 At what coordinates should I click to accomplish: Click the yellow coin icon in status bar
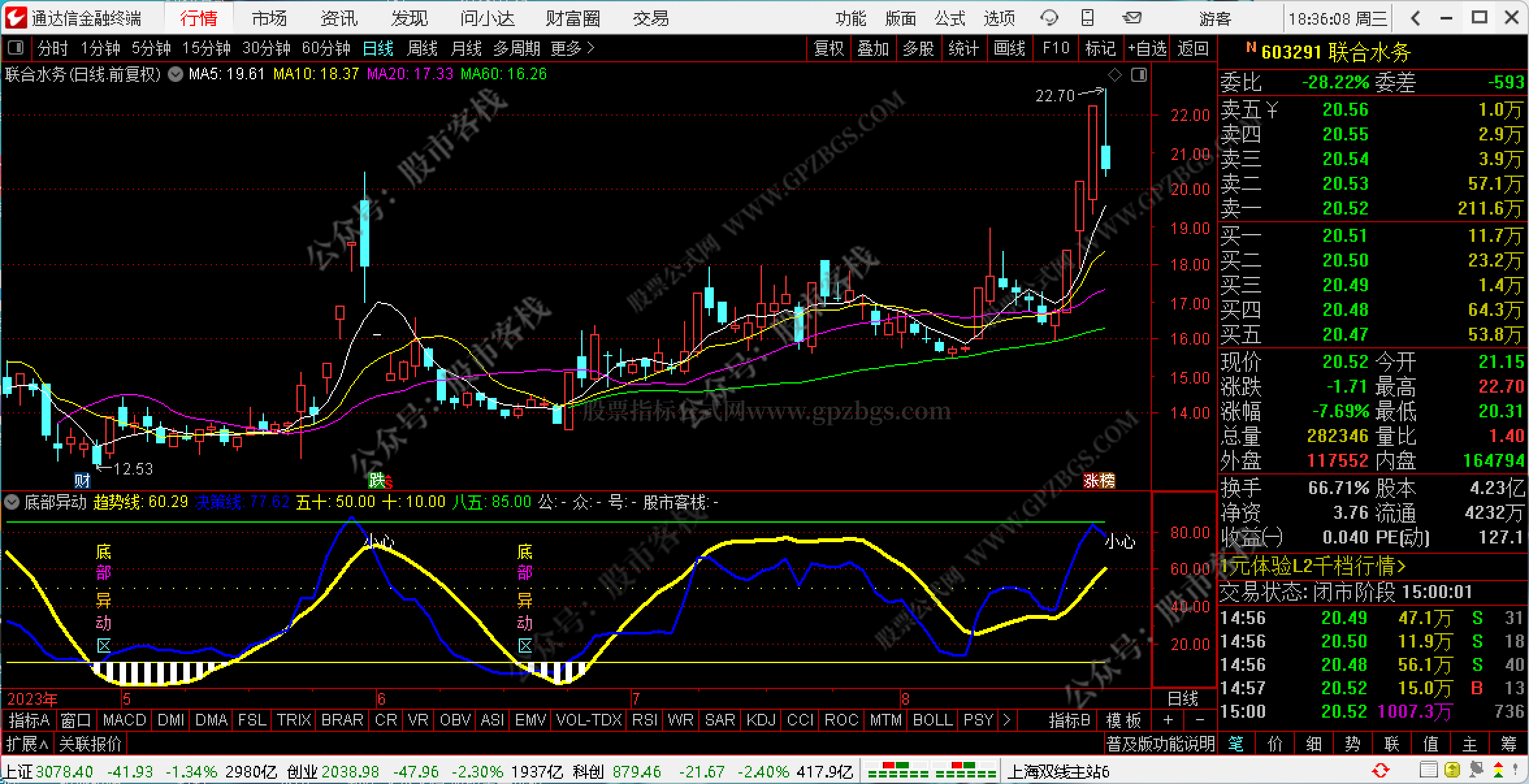pos(1452,771)
